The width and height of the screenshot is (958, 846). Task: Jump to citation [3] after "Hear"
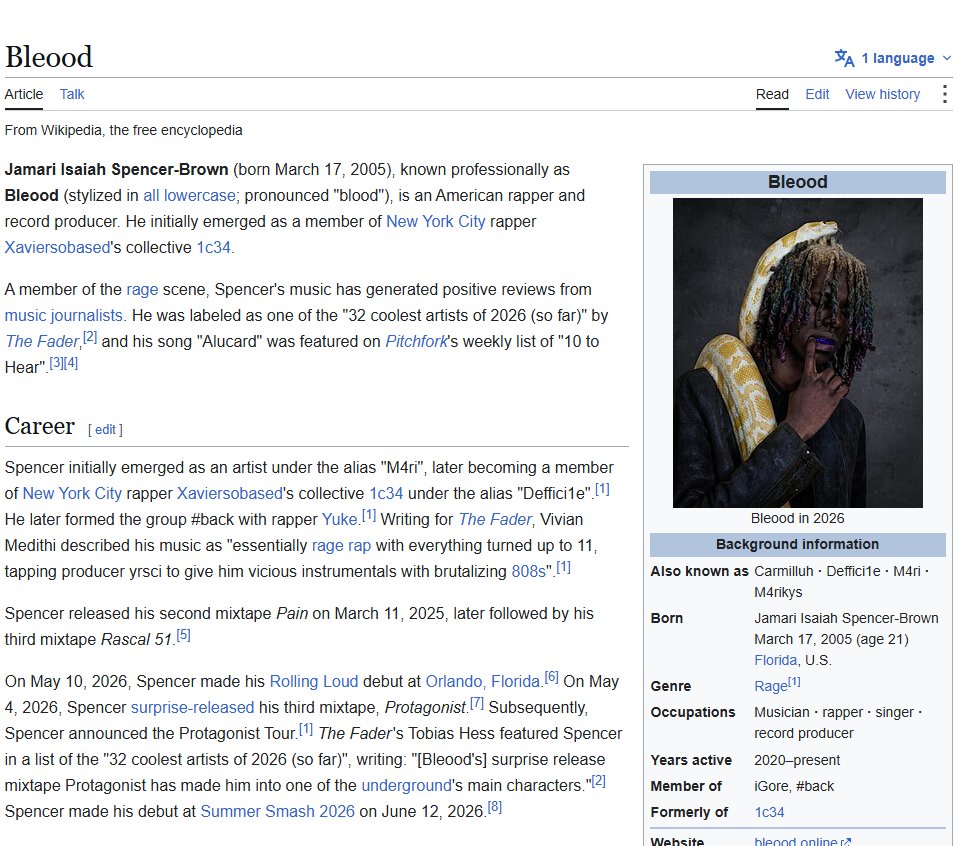point(56,363)
